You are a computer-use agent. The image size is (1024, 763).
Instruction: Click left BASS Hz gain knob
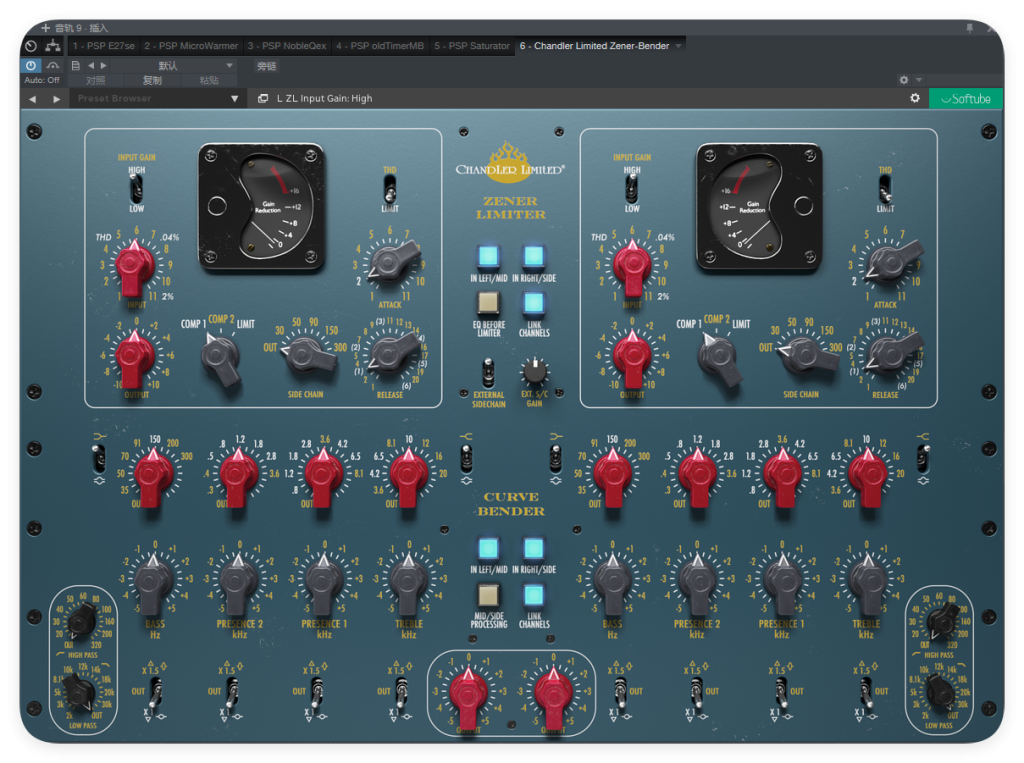[x=154, y=580]
